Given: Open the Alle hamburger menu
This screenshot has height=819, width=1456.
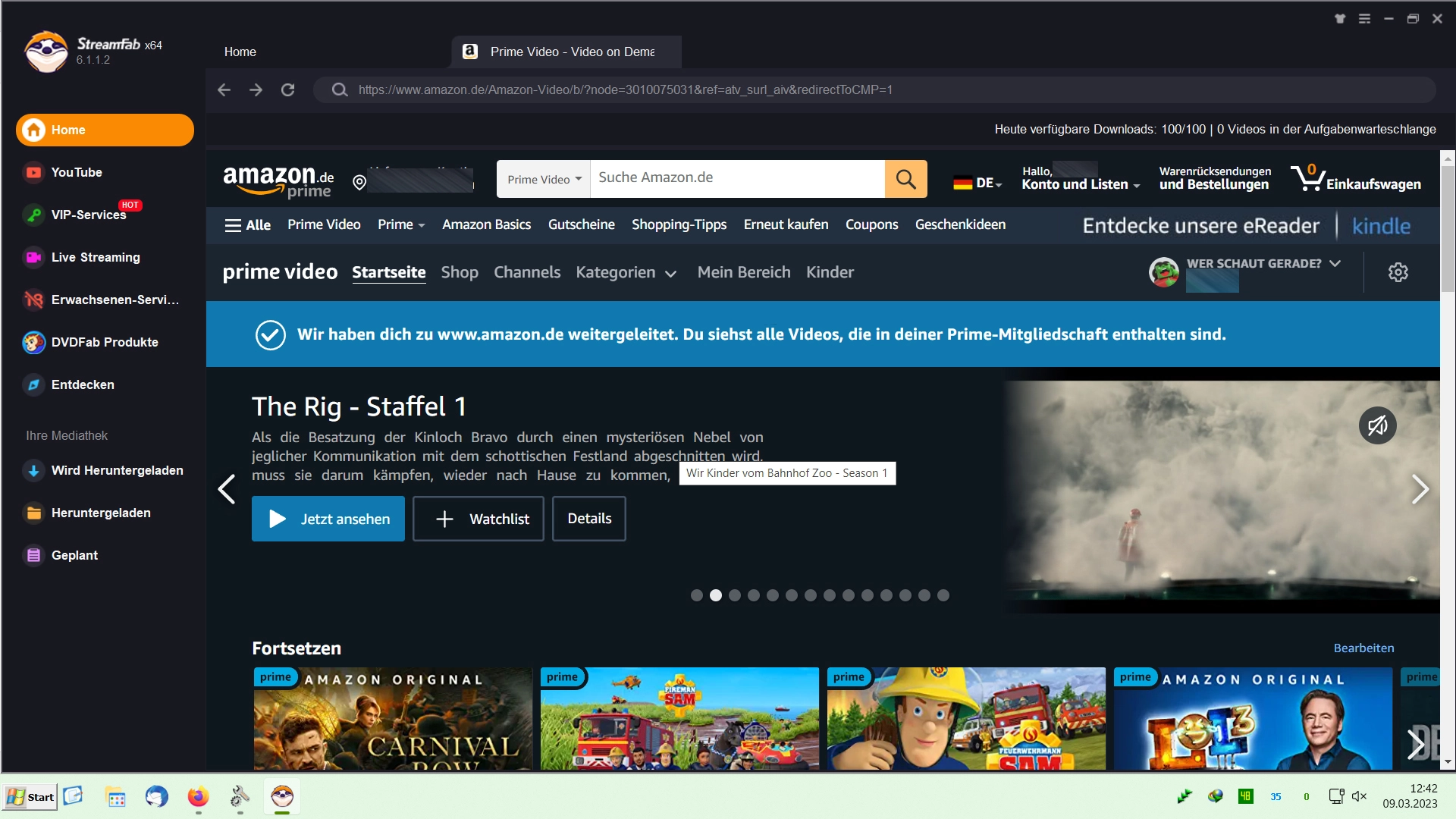Looking at the screenshot, I should point(247,224).
